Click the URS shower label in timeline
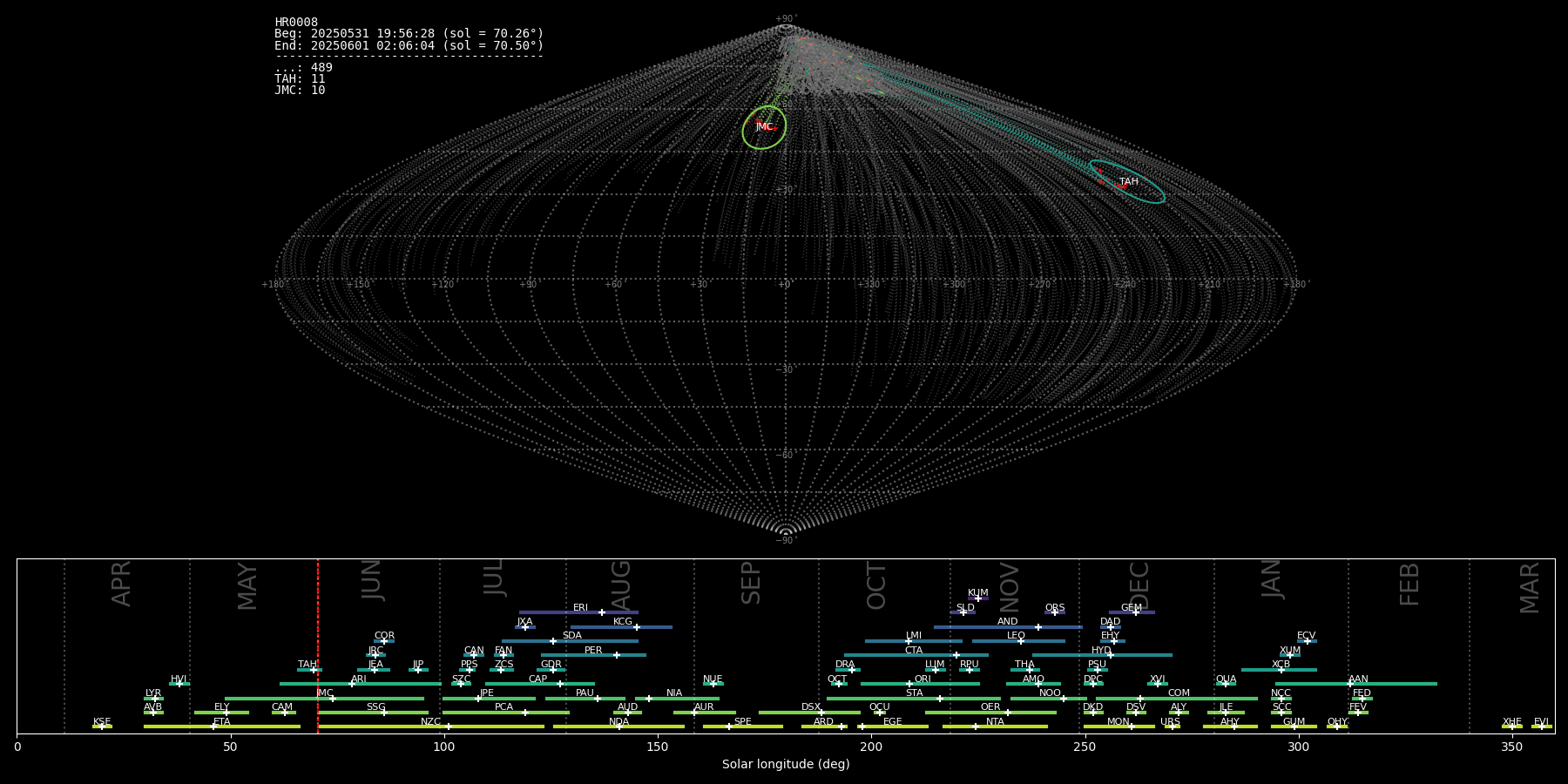Viewport: 1568px width, 784px height. tap(1170, 722)
